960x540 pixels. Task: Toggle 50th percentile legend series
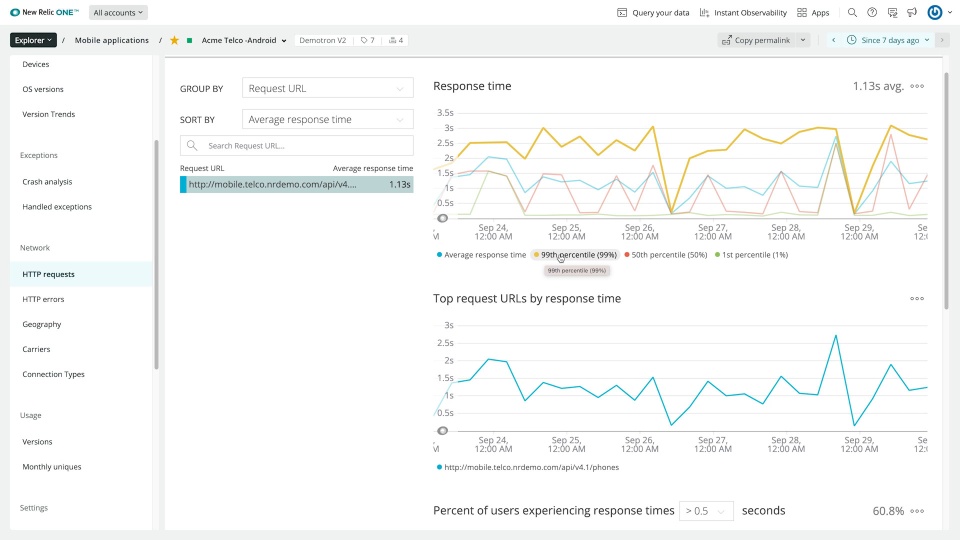click(x=666, y=255)
